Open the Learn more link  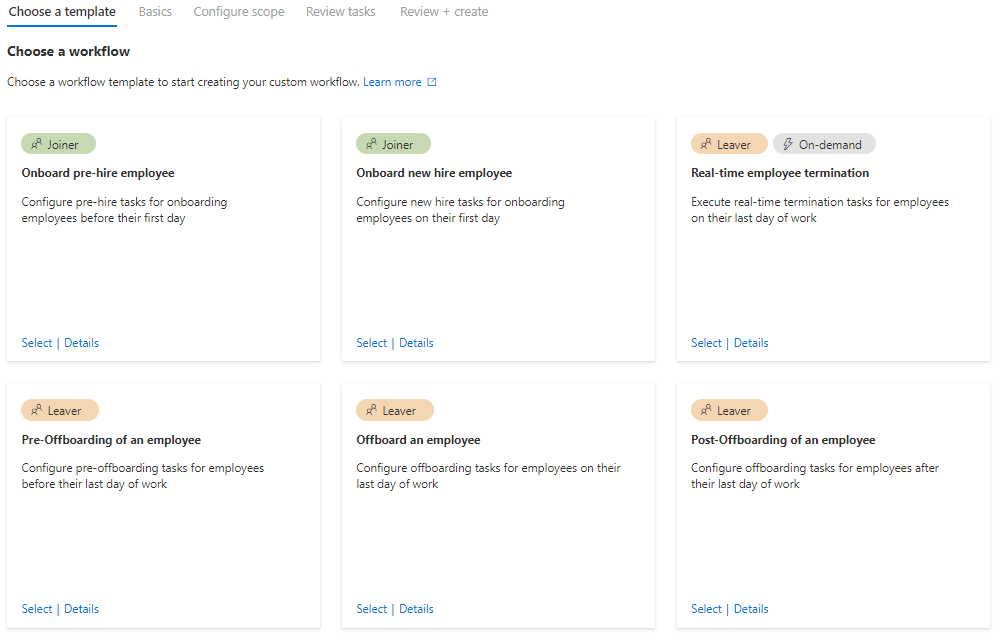[392, 82]
